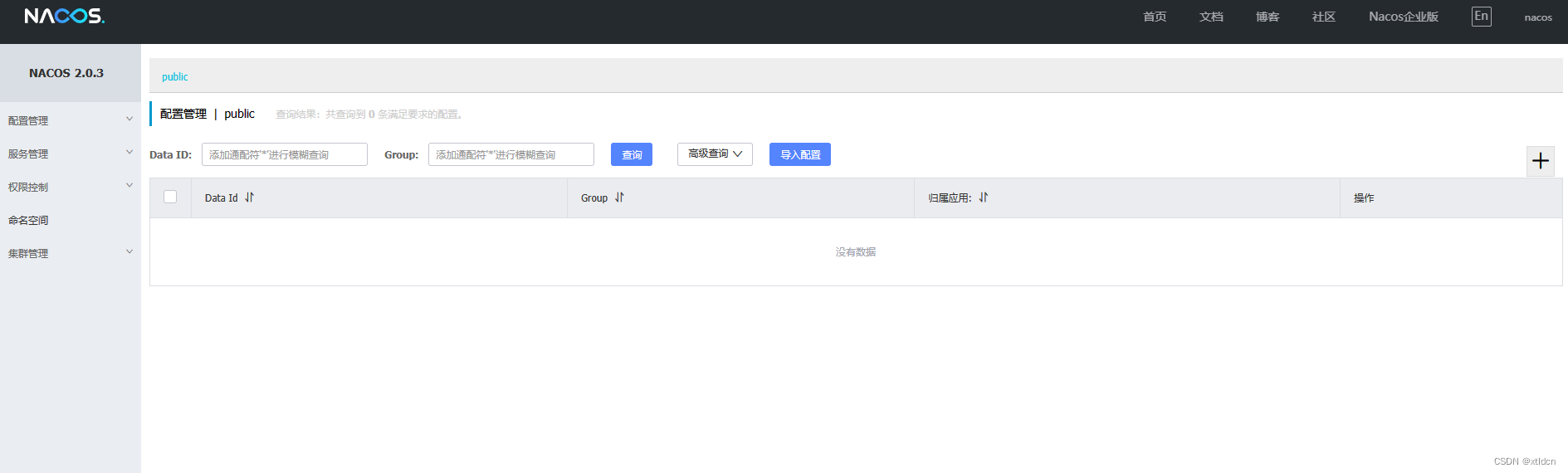
Task: Focus the Data ID search input field
Action: [x=284, y=154]
